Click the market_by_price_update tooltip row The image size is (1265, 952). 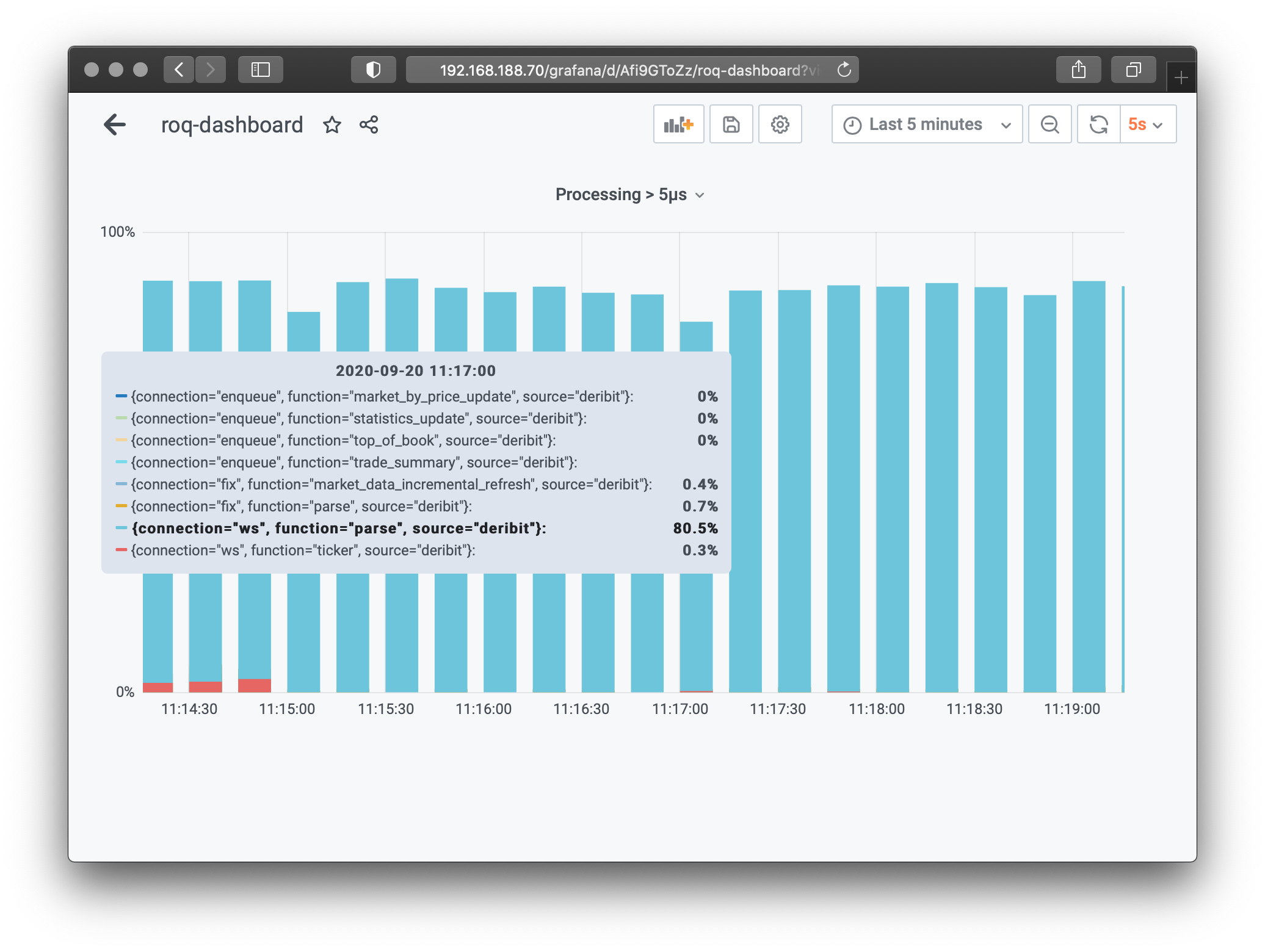[x=416, y=397]
